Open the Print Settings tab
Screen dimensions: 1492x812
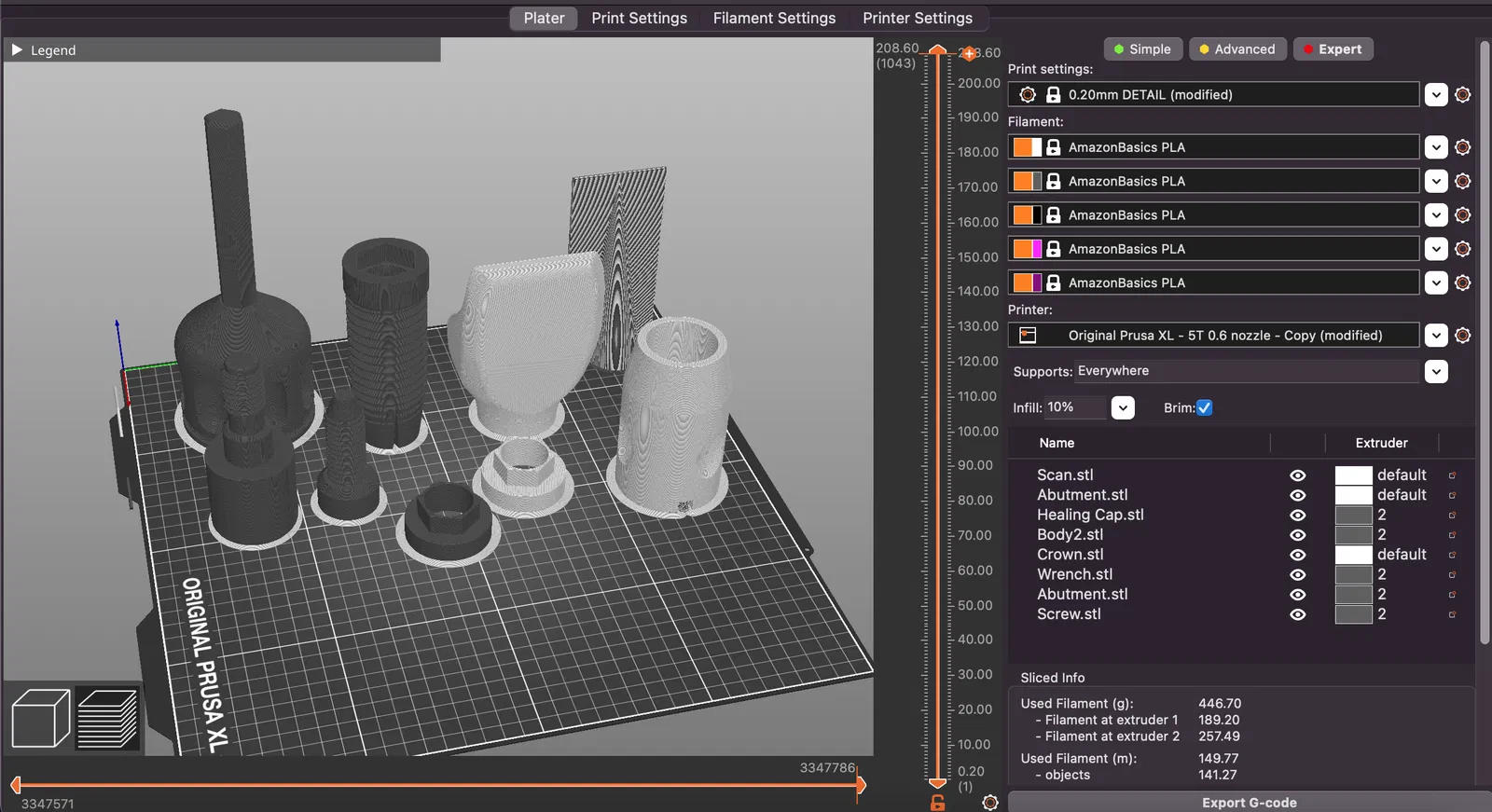[639, 19]
